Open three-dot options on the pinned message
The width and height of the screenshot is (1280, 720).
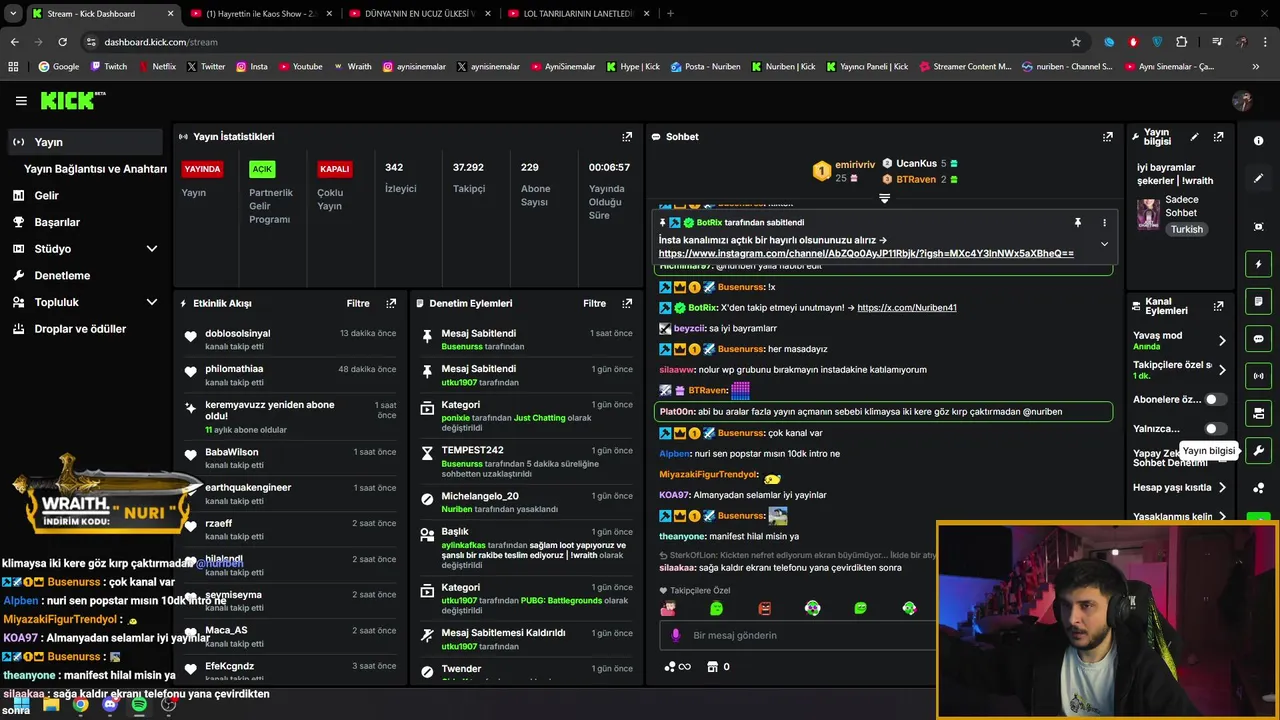tap(1104, 222)
